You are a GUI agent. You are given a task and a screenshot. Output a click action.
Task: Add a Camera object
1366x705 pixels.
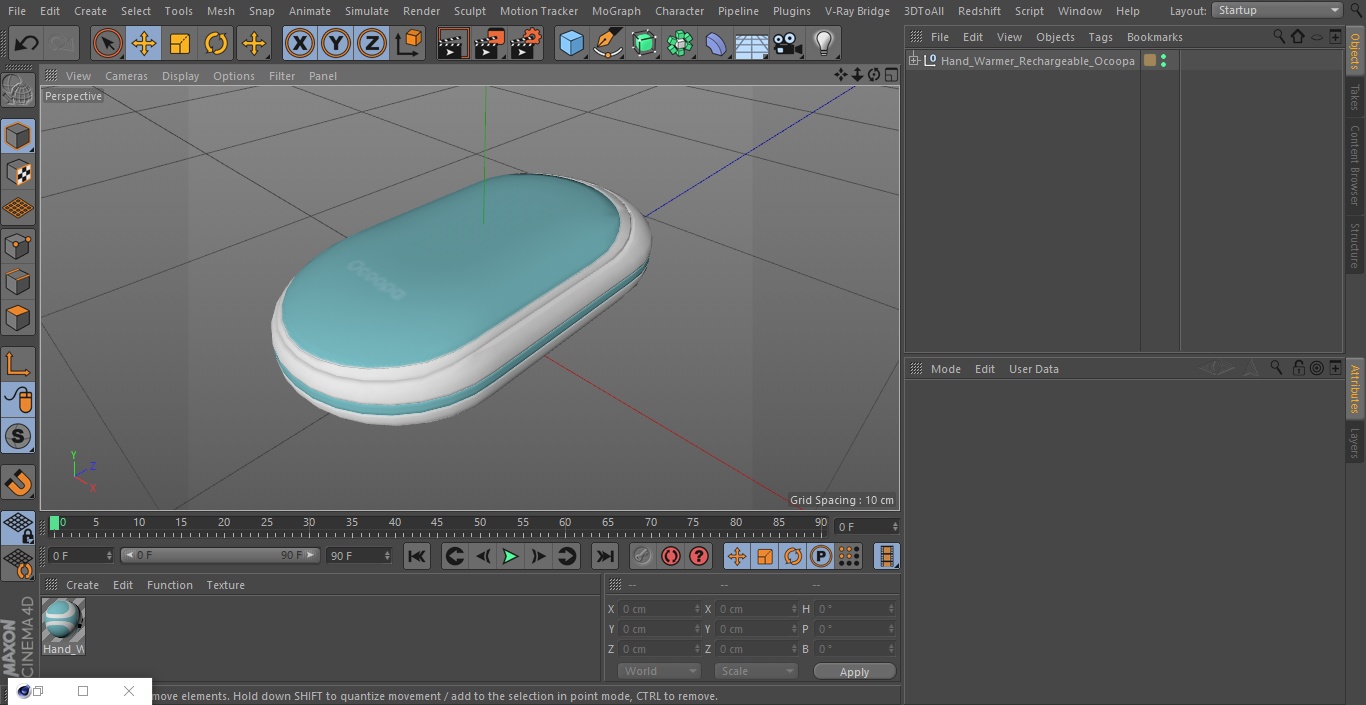coord(787,43)
